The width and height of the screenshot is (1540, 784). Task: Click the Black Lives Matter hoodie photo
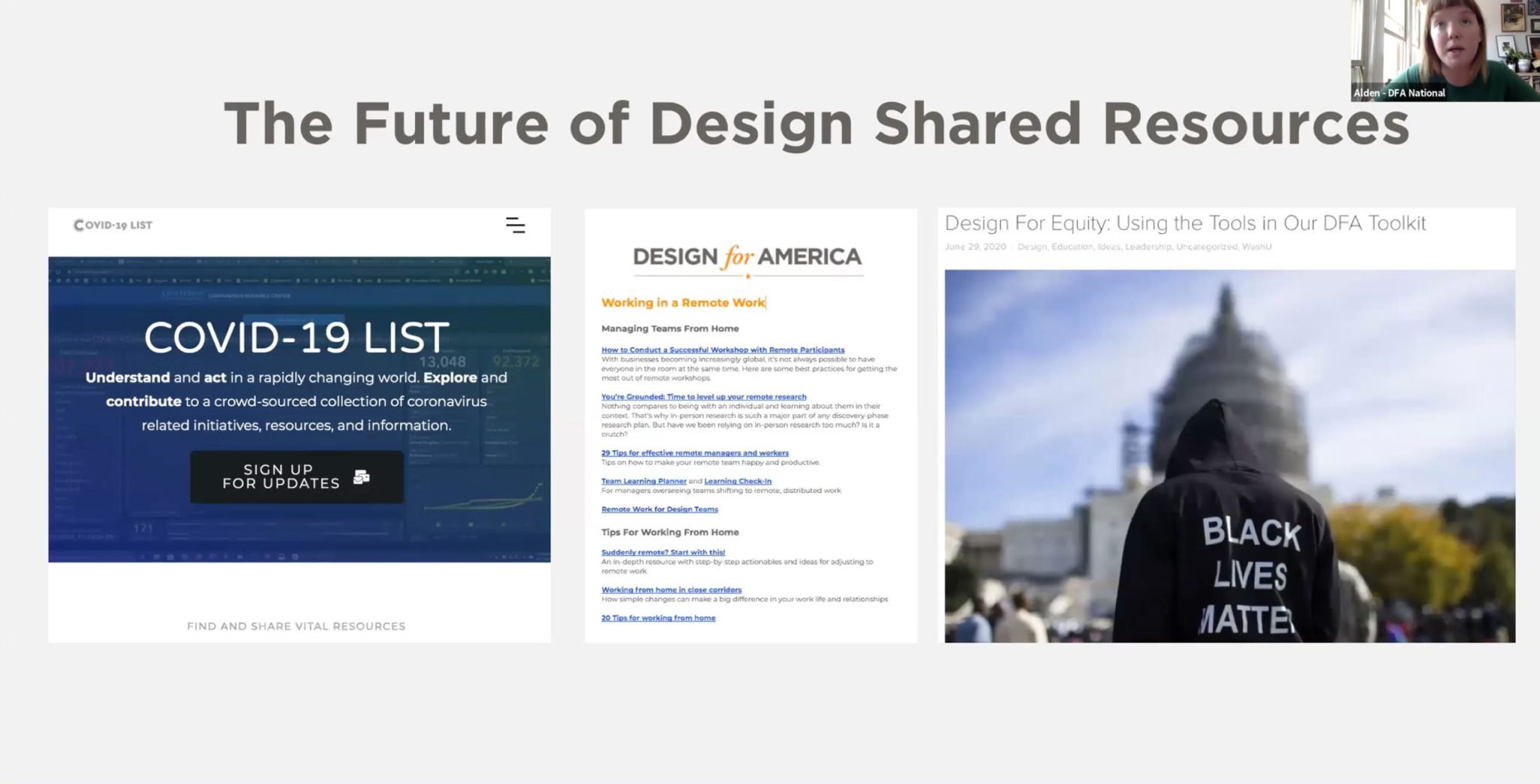coord(1229,456)
